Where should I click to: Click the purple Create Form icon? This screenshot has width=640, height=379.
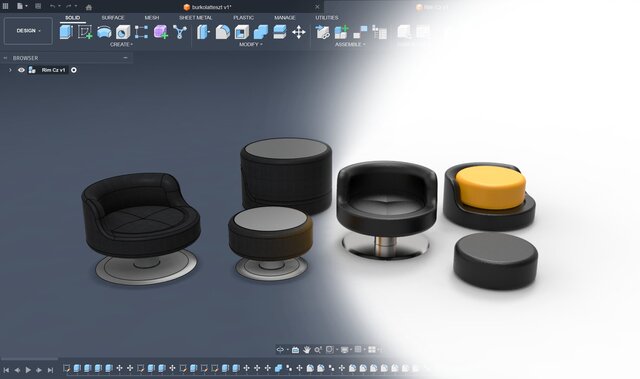coord(160,32)
